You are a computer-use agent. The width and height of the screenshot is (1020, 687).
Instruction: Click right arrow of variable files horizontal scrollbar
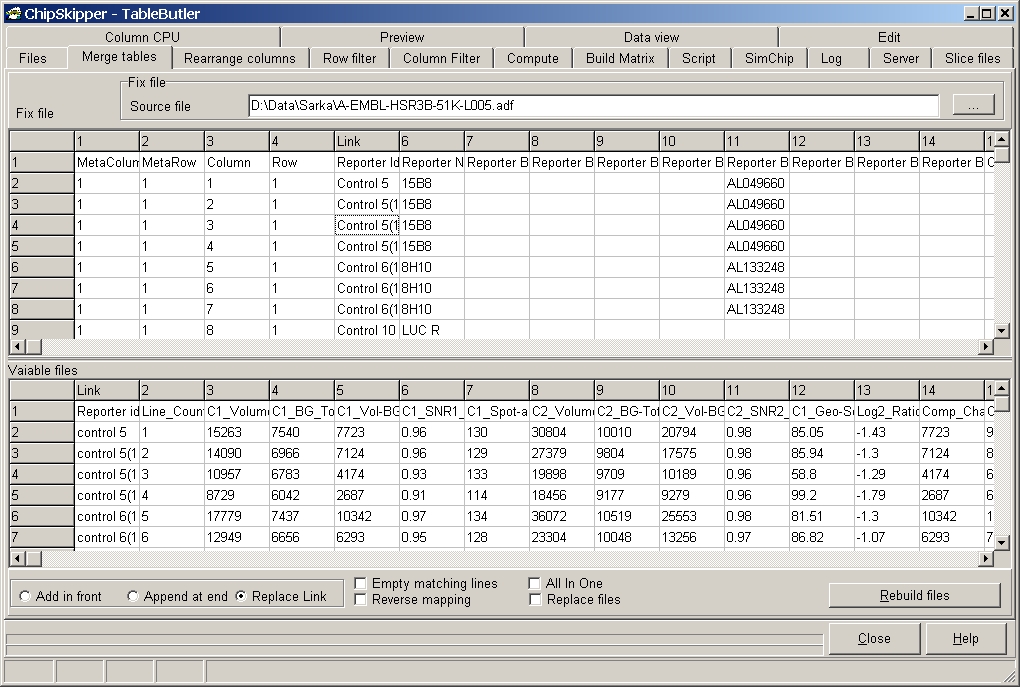point(987,558)
